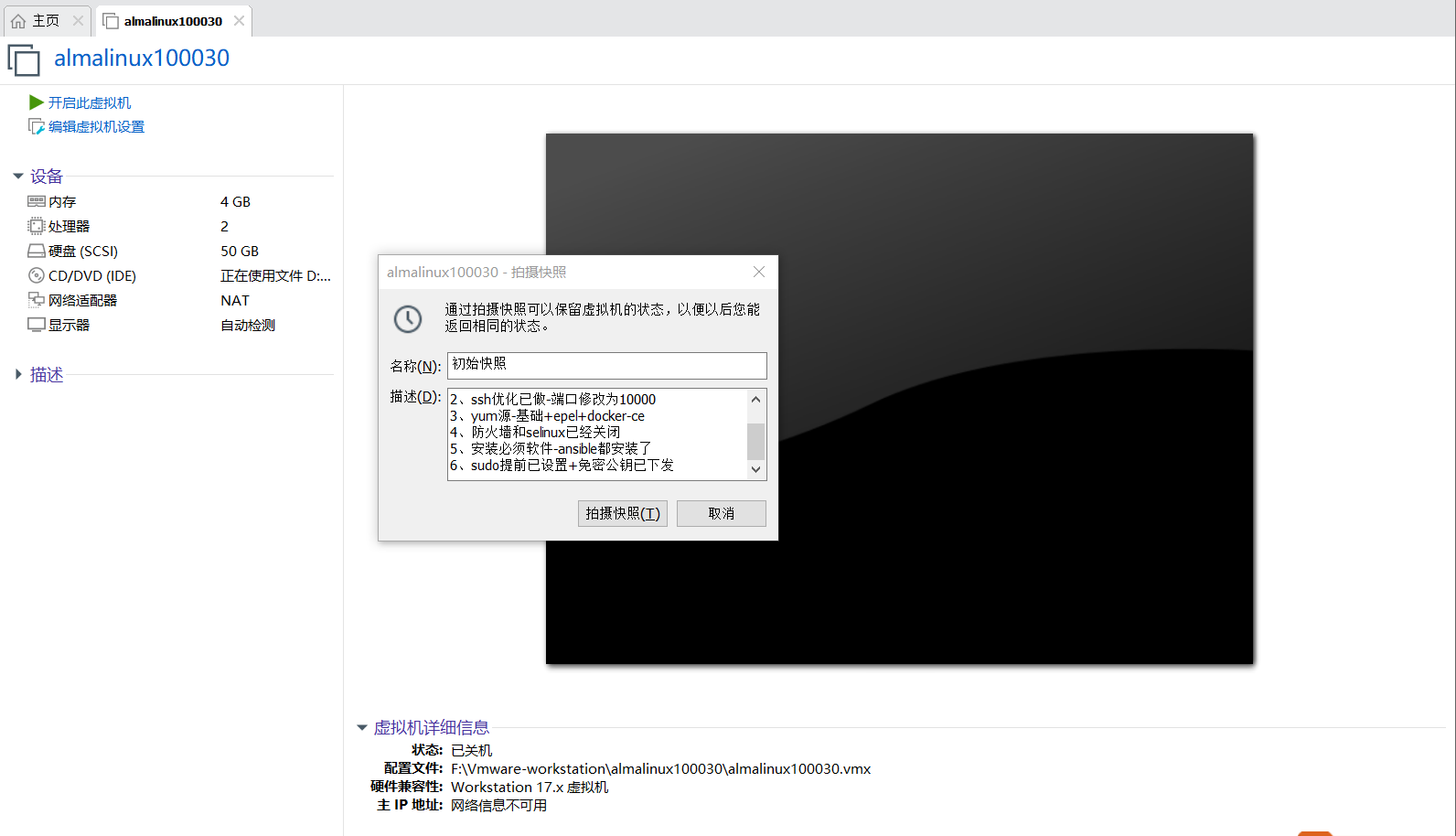The height and width of the screenshot is (836, 1456).
Task: Click the clock icon in snapshot dialog
Action: click(408, 318)
